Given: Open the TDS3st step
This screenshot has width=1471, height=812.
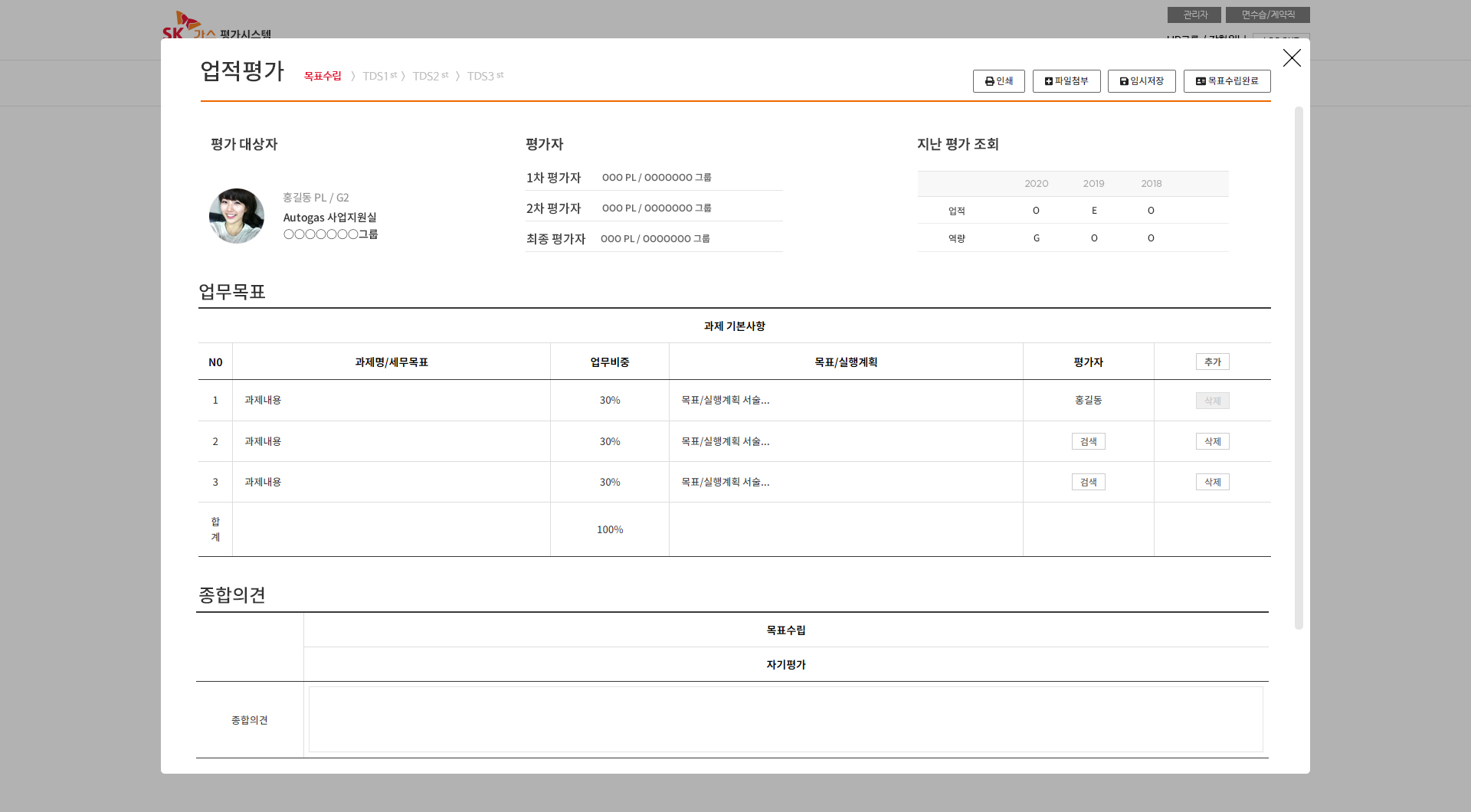Looking at the screenshot, I should click(485, 76).
